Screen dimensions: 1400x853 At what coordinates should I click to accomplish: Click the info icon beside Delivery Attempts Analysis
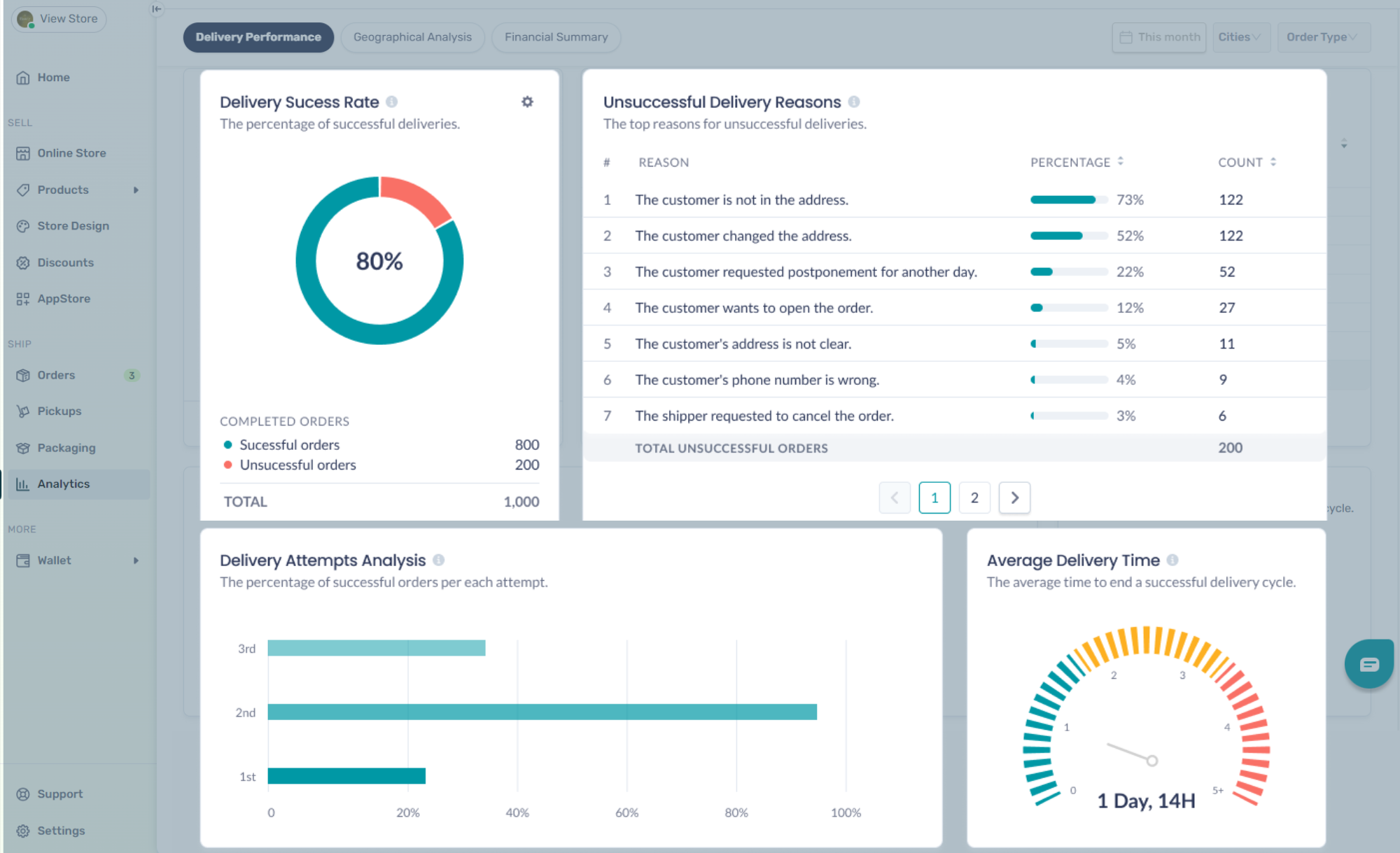439,561
